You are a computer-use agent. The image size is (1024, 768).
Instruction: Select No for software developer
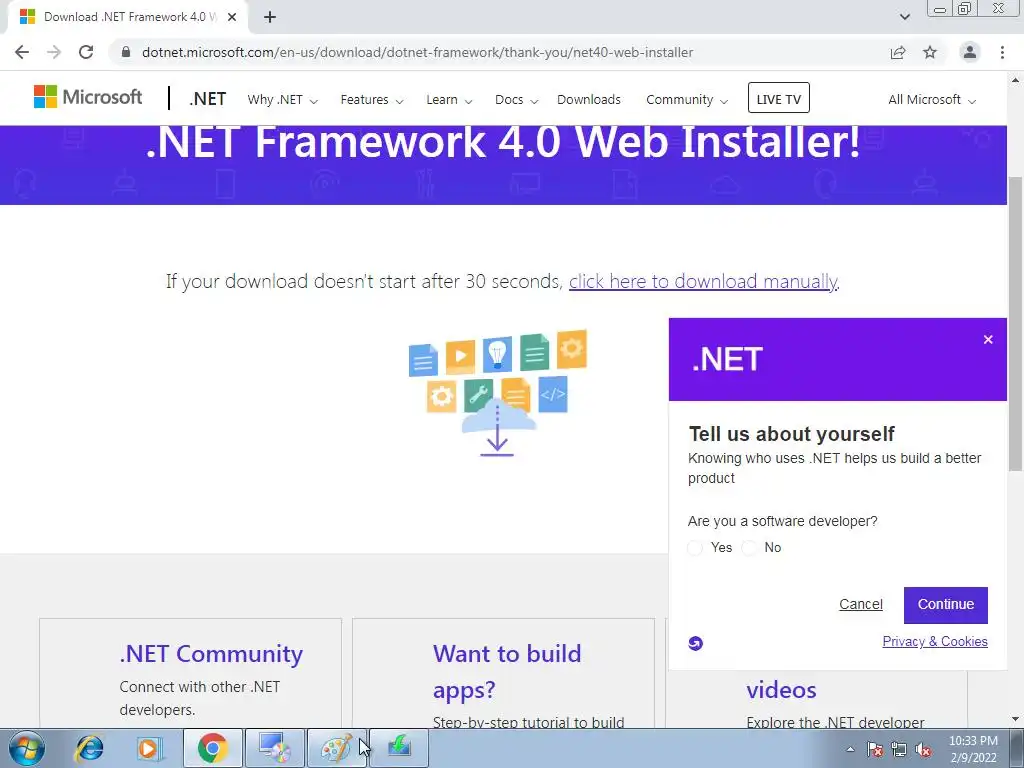pyautogui.click(x=749, y=548)
